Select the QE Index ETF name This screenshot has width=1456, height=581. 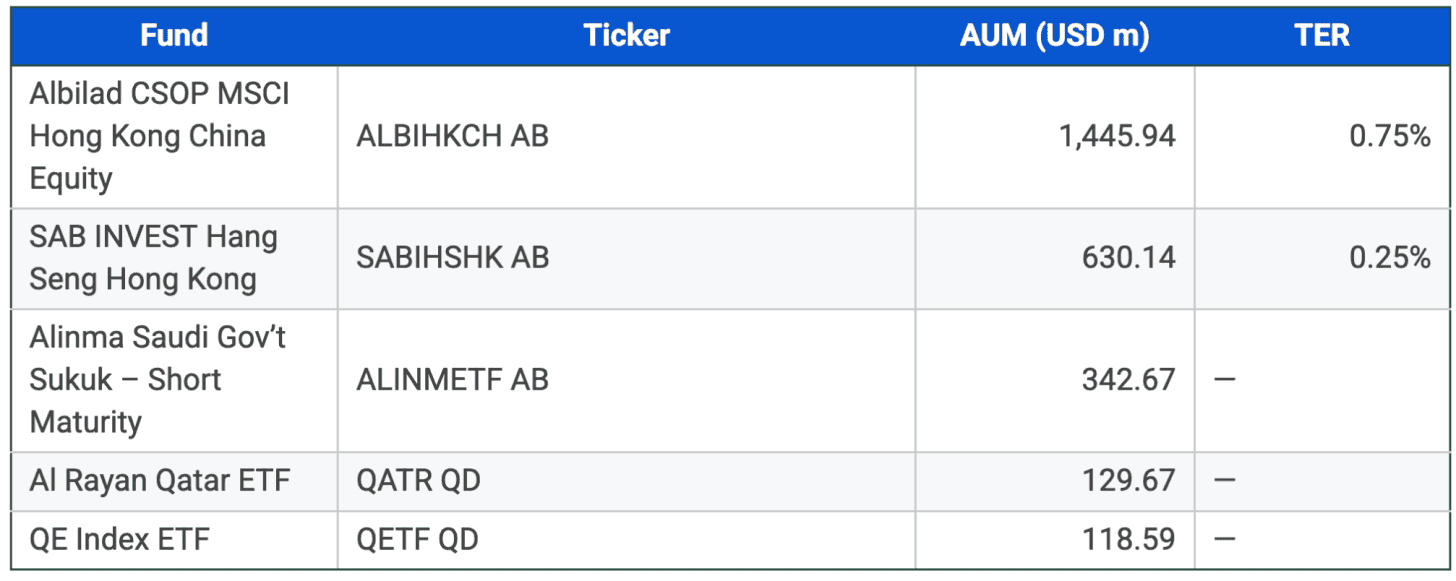(120, 540)
